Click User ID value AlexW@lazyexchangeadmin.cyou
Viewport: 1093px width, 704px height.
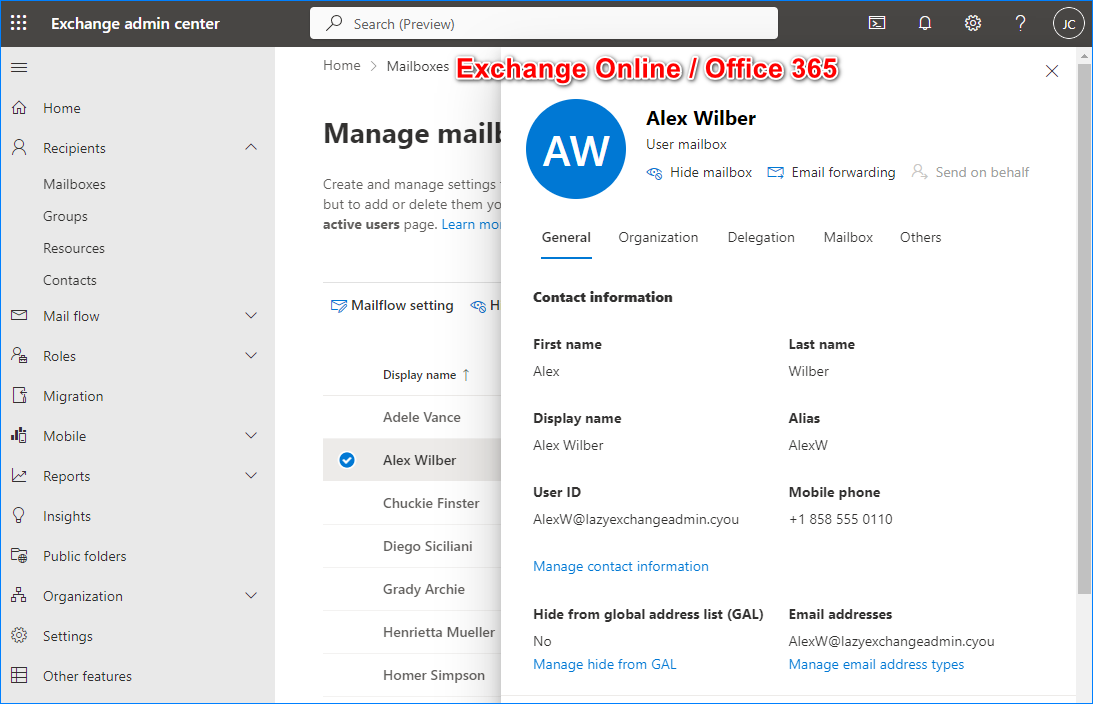pyautogui.click(x=636, y=519)
